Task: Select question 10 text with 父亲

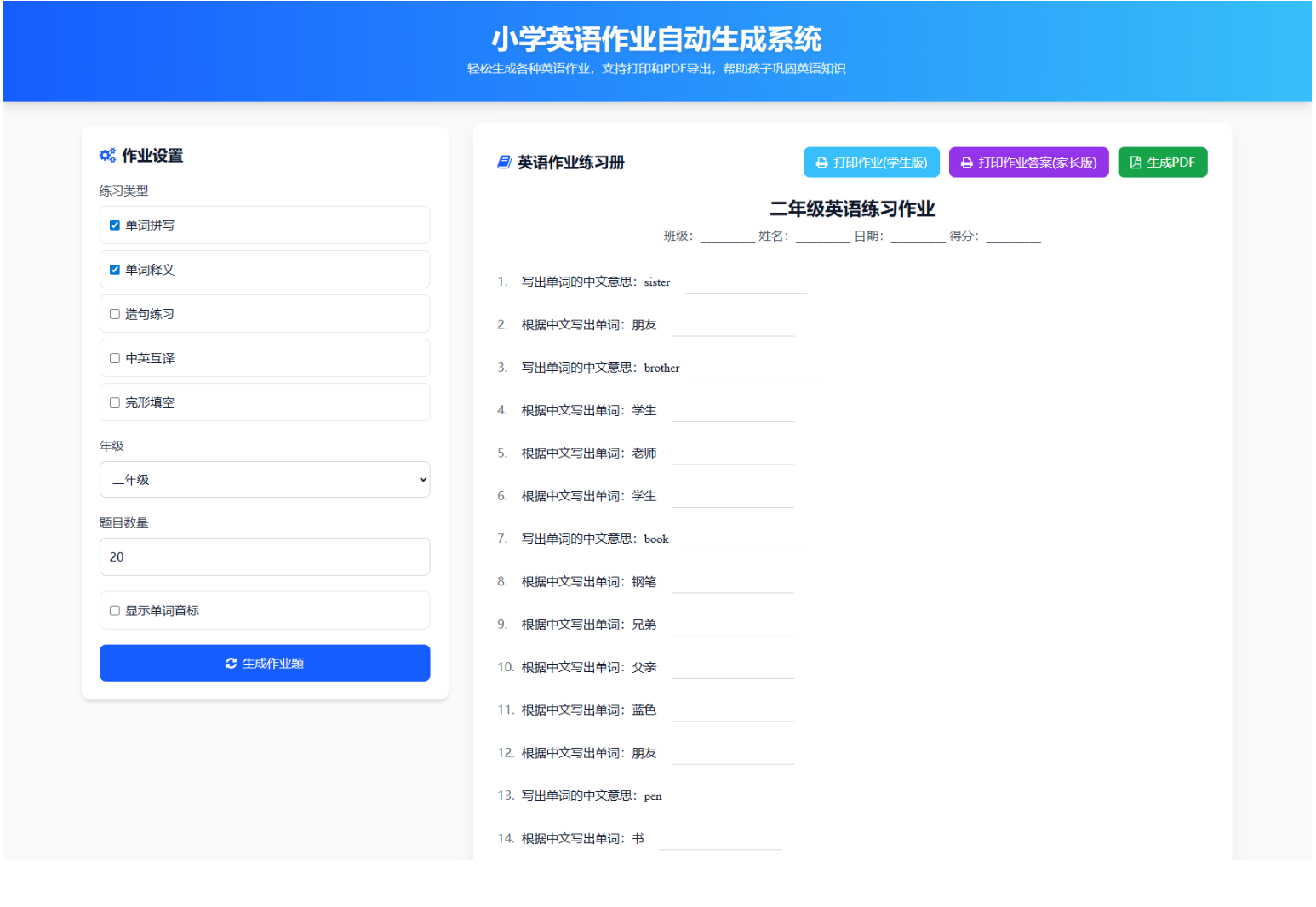Action: coord(589,667)
